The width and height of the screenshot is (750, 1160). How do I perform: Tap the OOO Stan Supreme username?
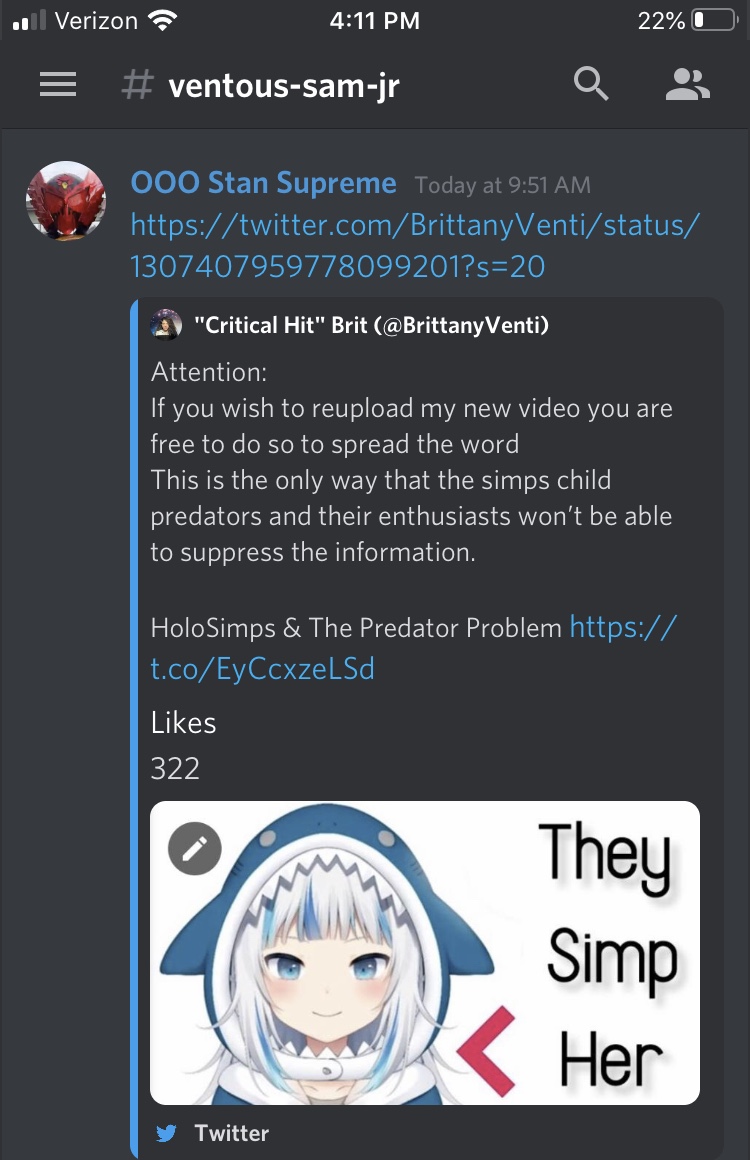tap(263, 183)
